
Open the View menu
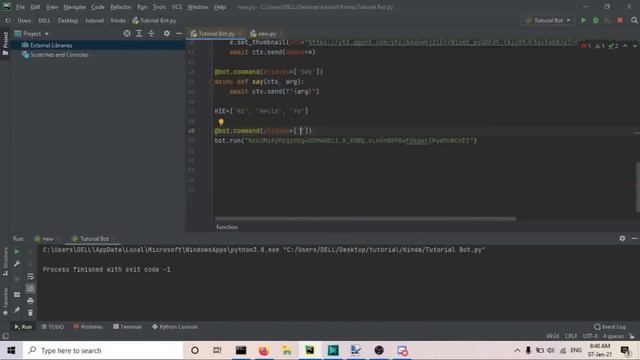[x=52, y=7]
